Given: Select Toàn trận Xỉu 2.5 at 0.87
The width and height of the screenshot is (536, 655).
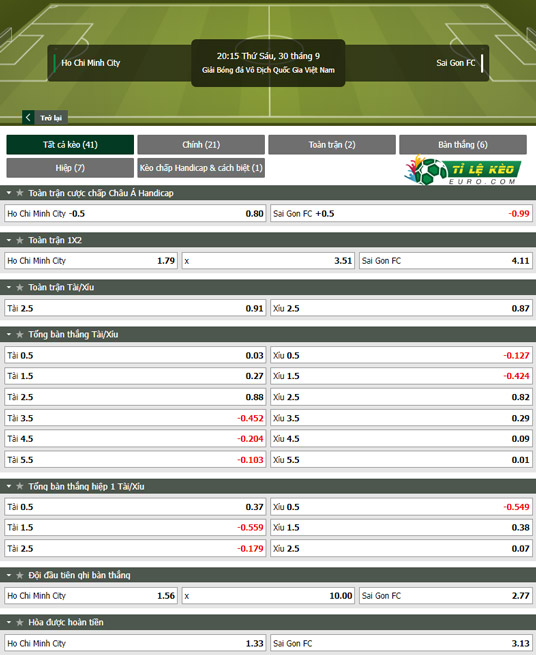Looking at the screenshot, I should (401, 308).
